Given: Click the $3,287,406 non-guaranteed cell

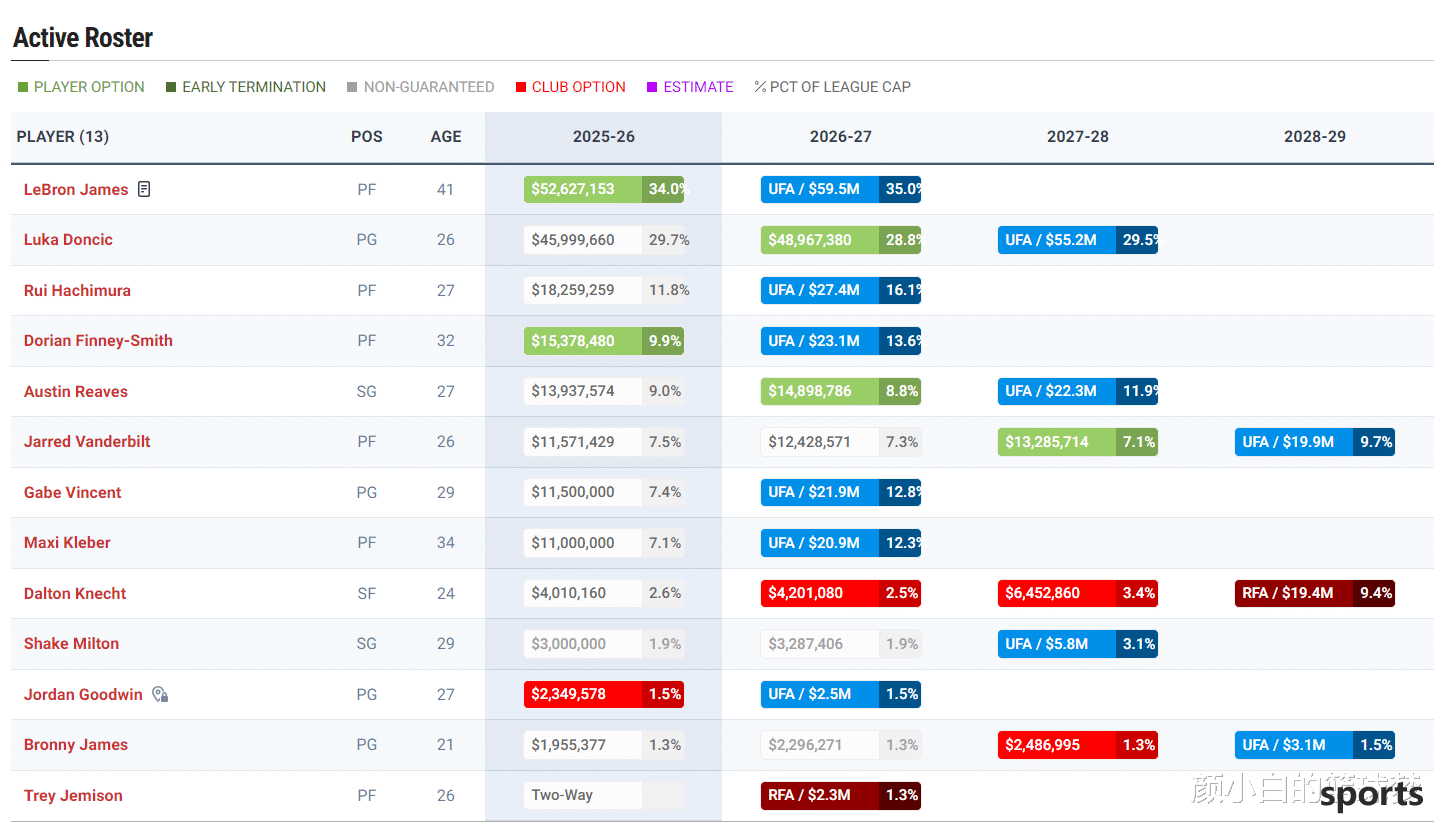Looking at the screenshot, I should pyautogui.click(x=841, y=644).
